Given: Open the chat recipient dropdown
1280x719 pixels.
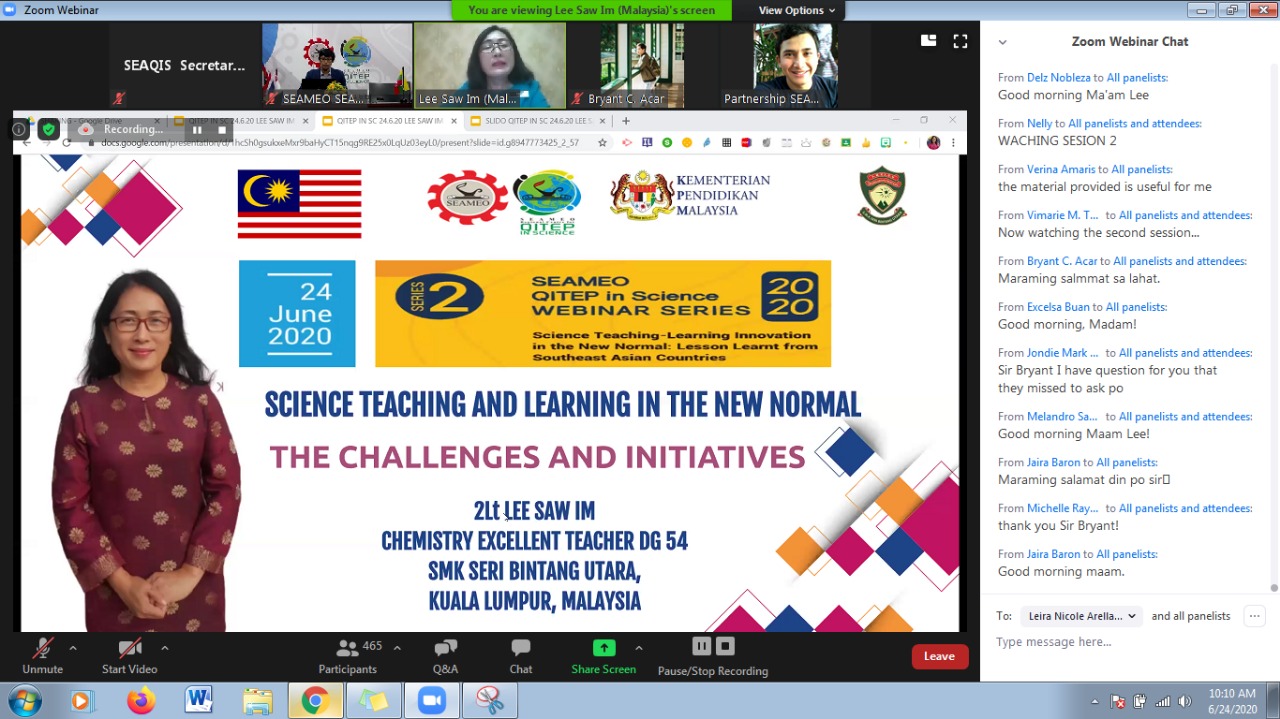Looking at the screenshot, I should click(1082, 616).
